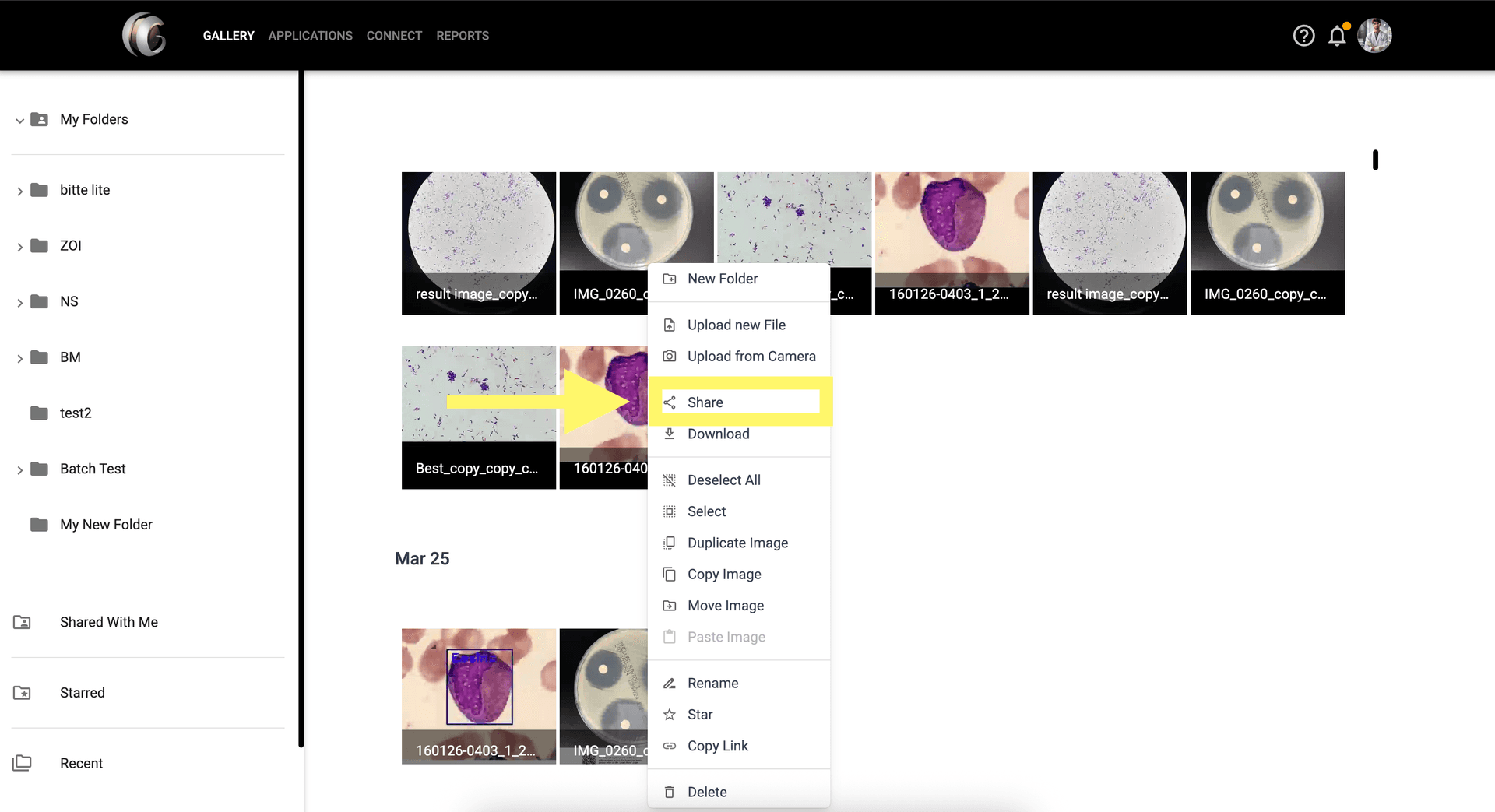Switch to the Applications tab
Viewport: 1495px width, 812px height.
[x=310, y=36]
